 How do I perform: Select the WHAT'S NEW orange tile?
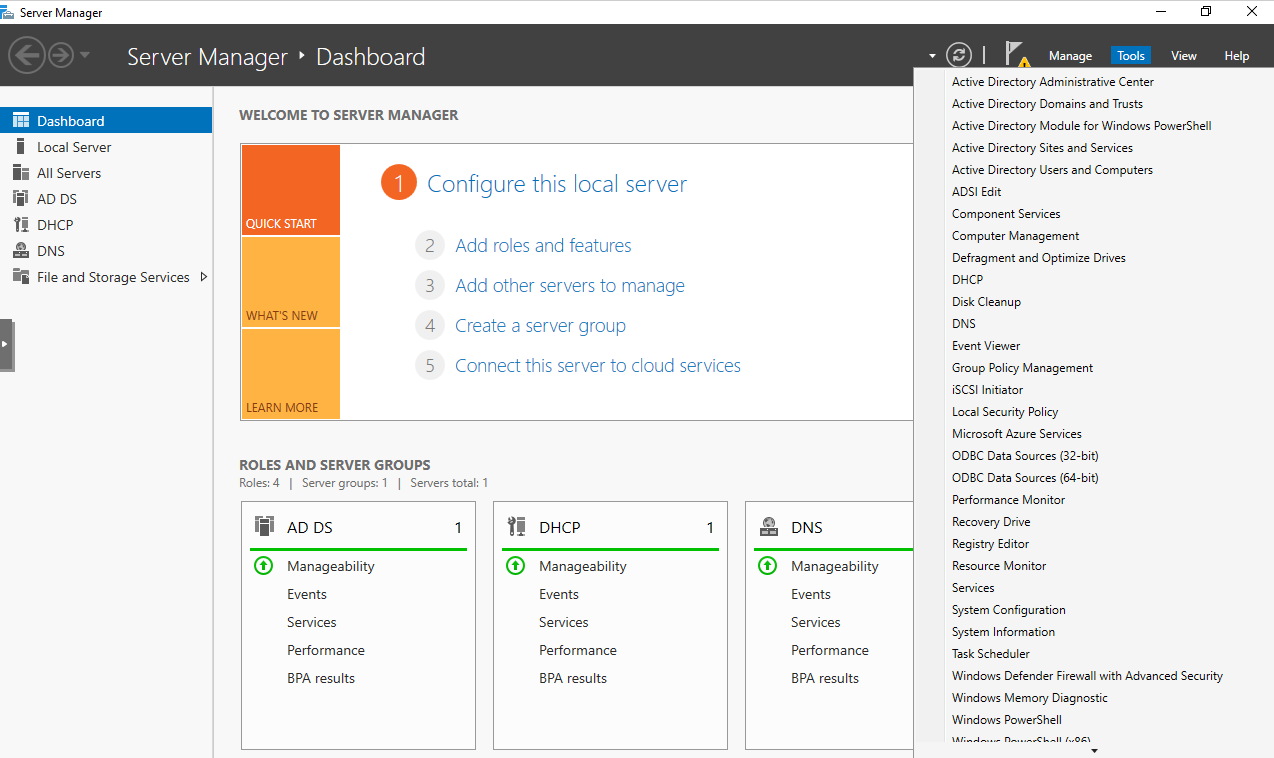(290, 282)
